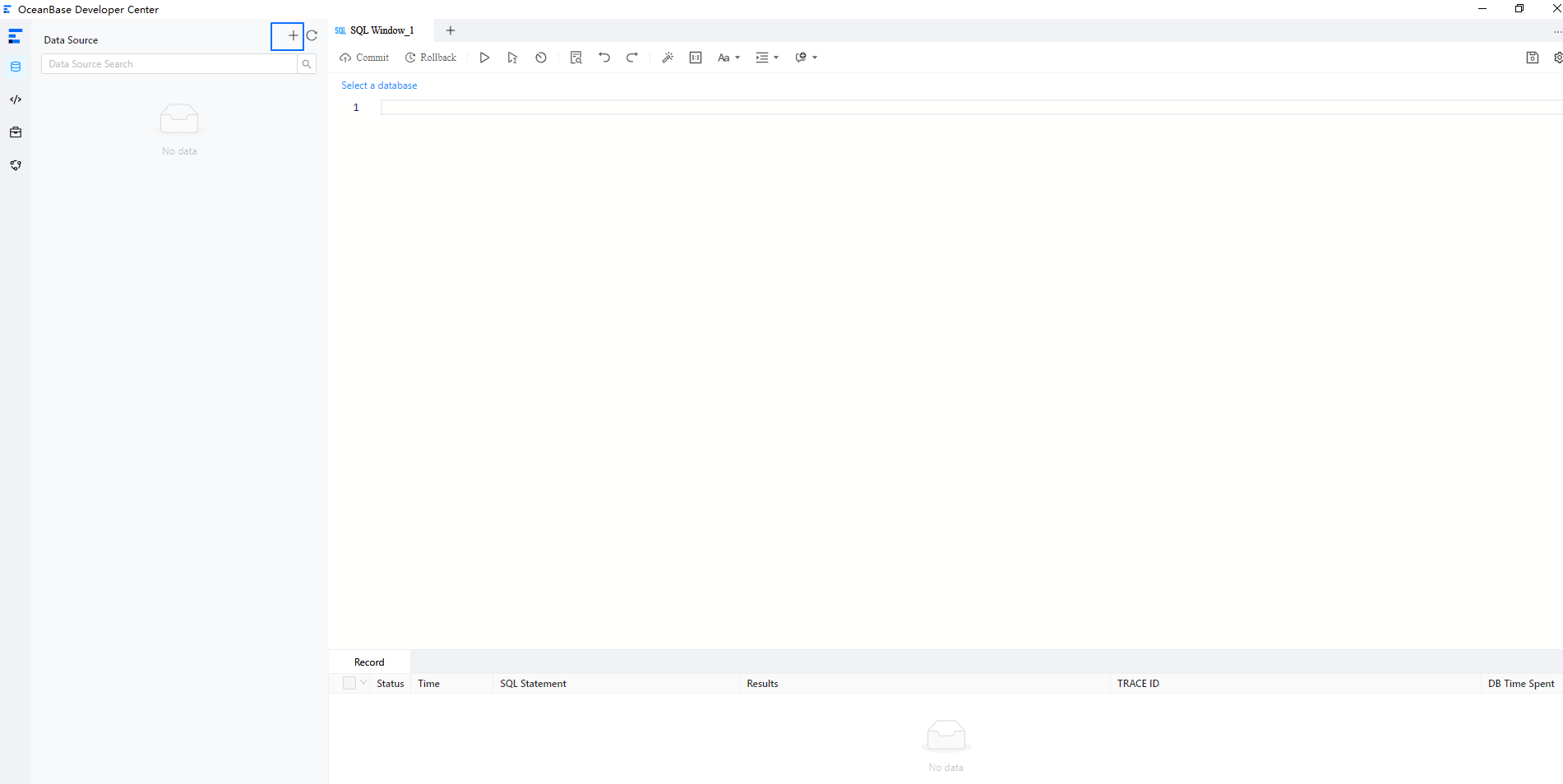The height and width of the screenshot is (784, 1563).
Task: Run the SQL with the play icon
Action: coord(484,58)
